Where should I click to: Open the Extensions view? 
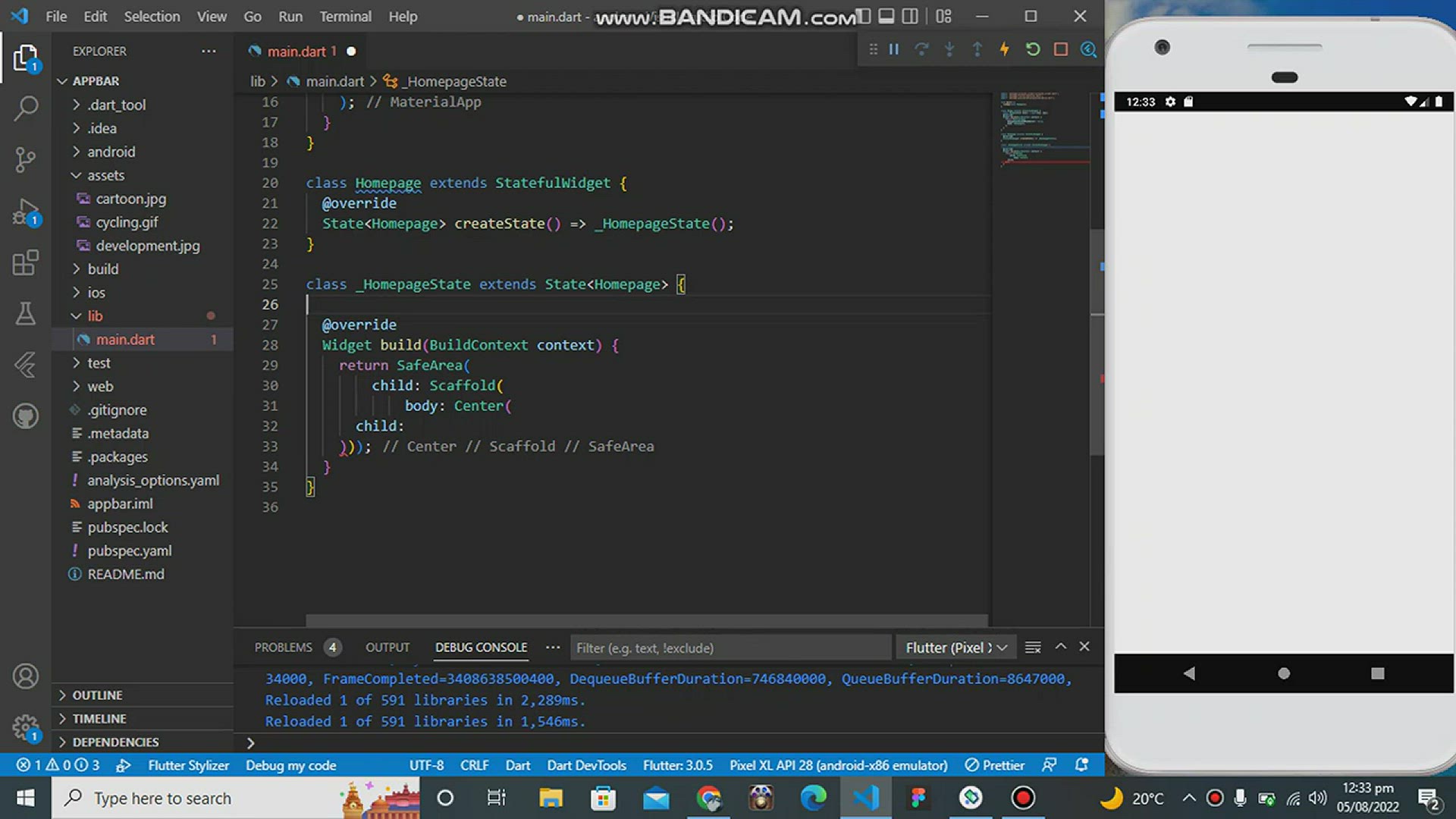click(x=26, y=262)
